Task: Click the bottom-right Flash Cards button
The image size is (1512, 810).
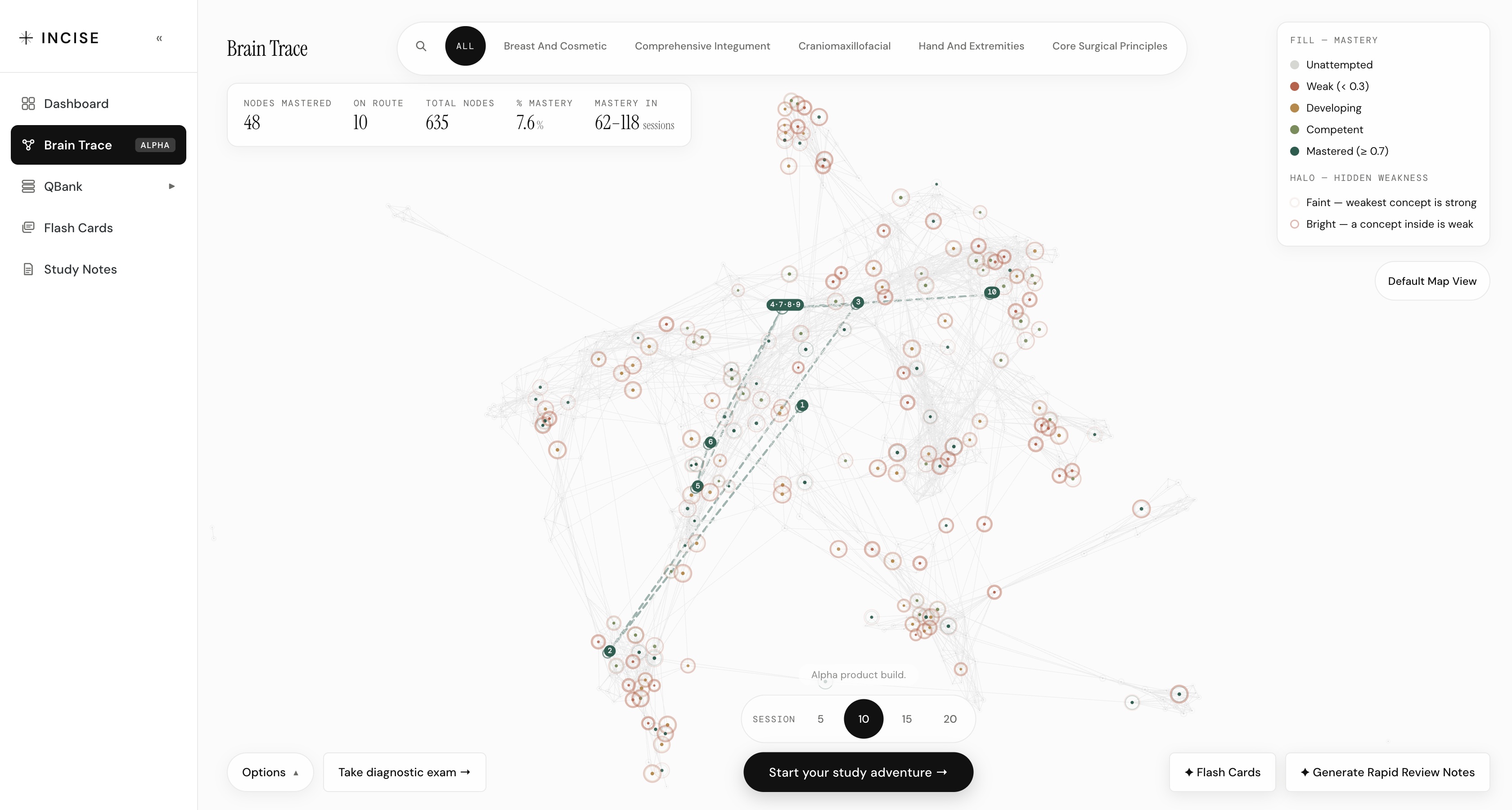Action: point(1223,773)
